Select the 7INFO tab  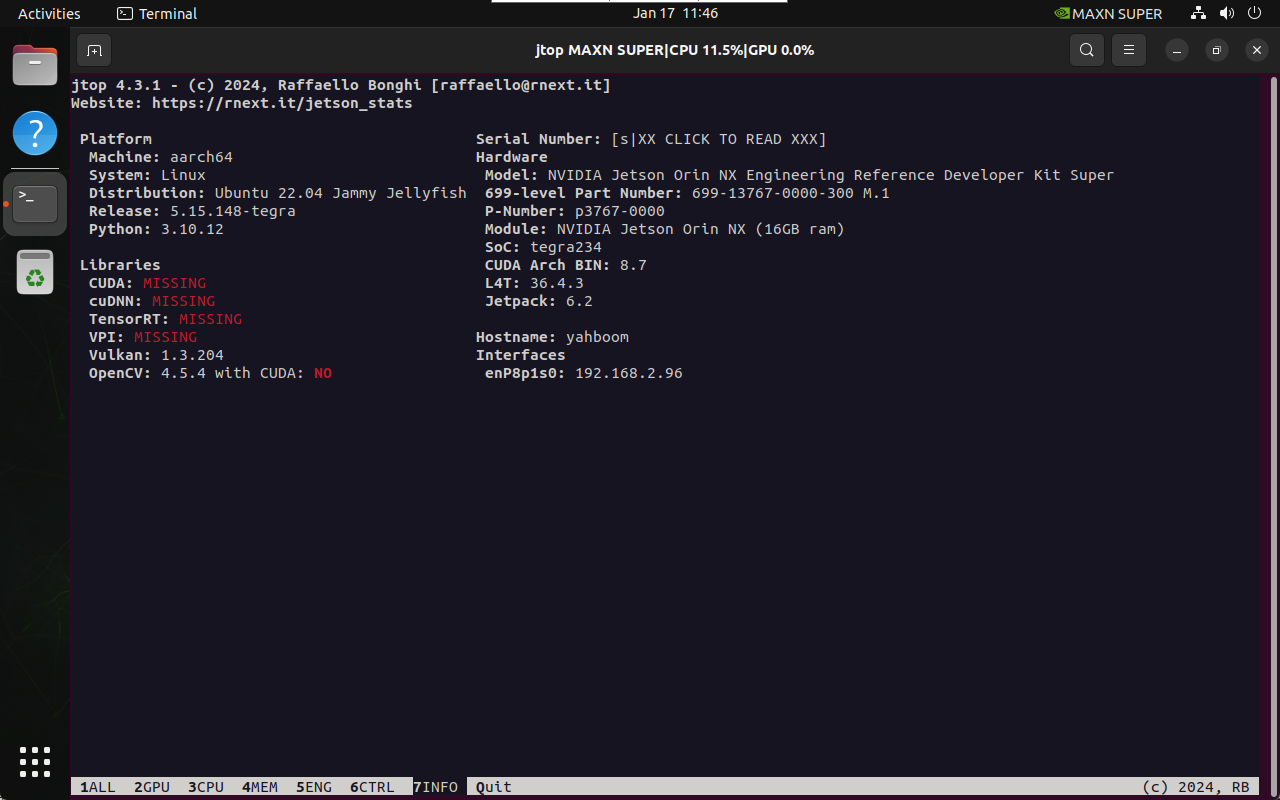coord(435,787)
